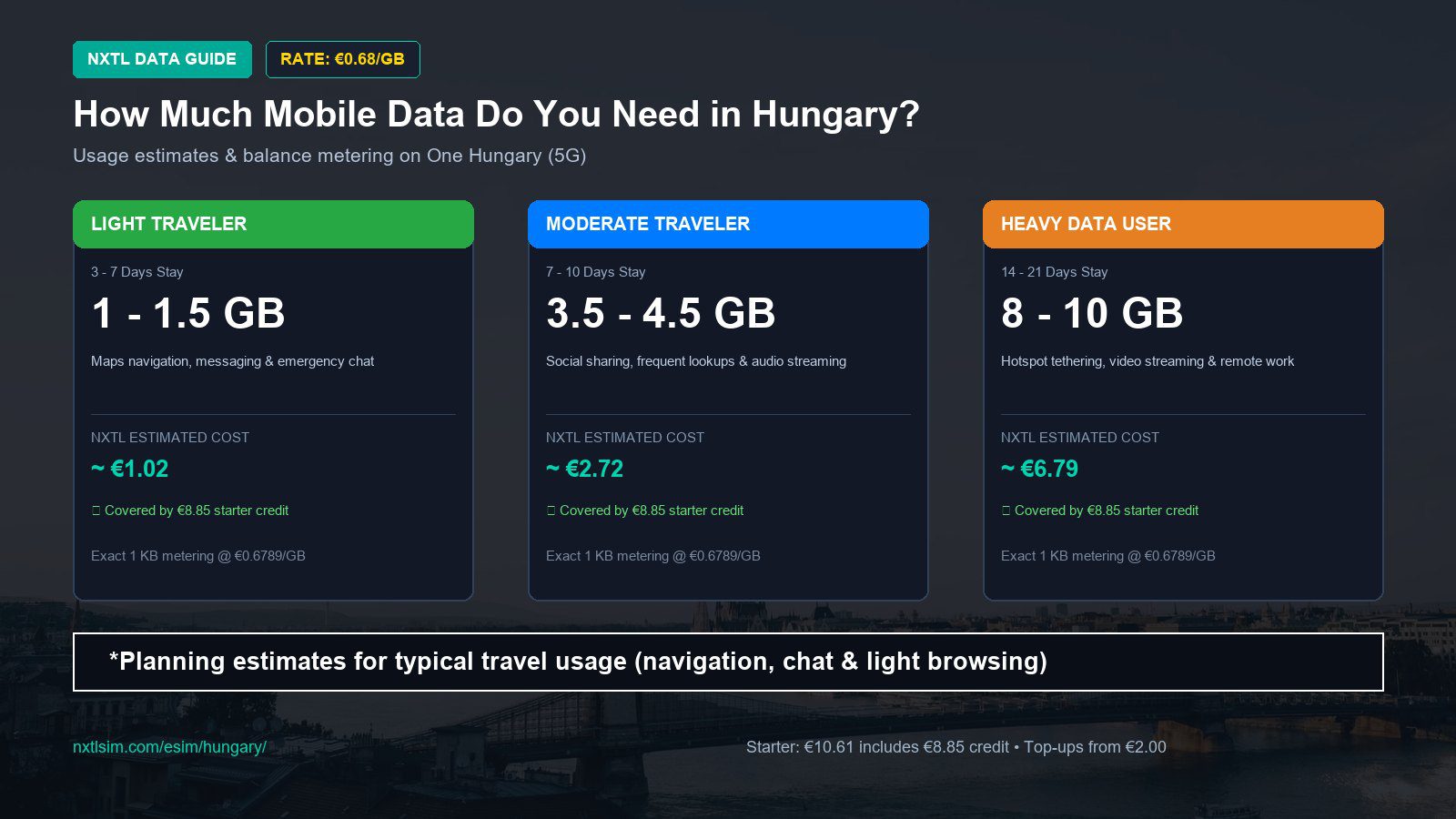Click starter credit note in Moderate Traveler card

pos(645,511)
